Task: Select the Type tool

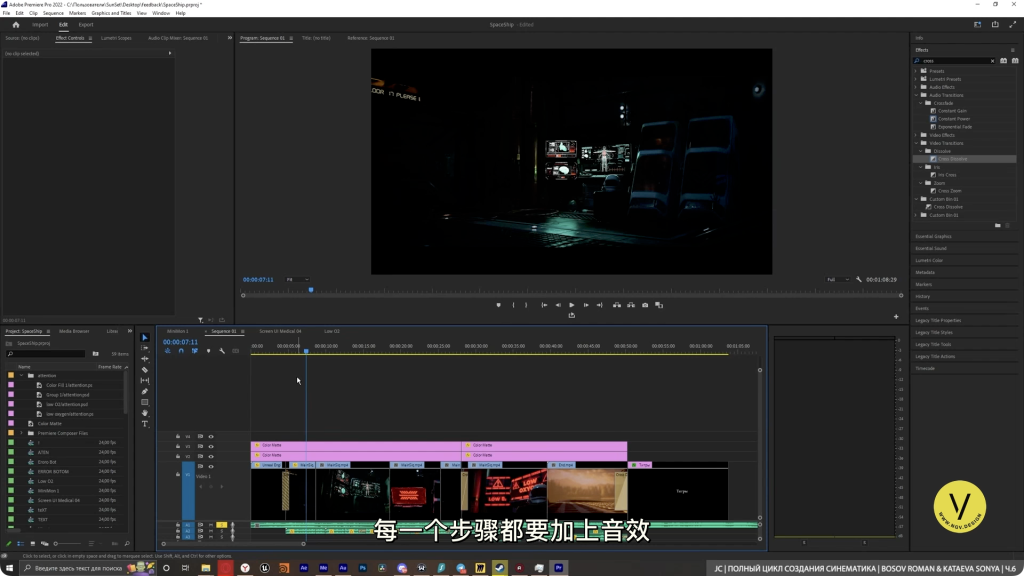Action: click(x=145, y=424)
